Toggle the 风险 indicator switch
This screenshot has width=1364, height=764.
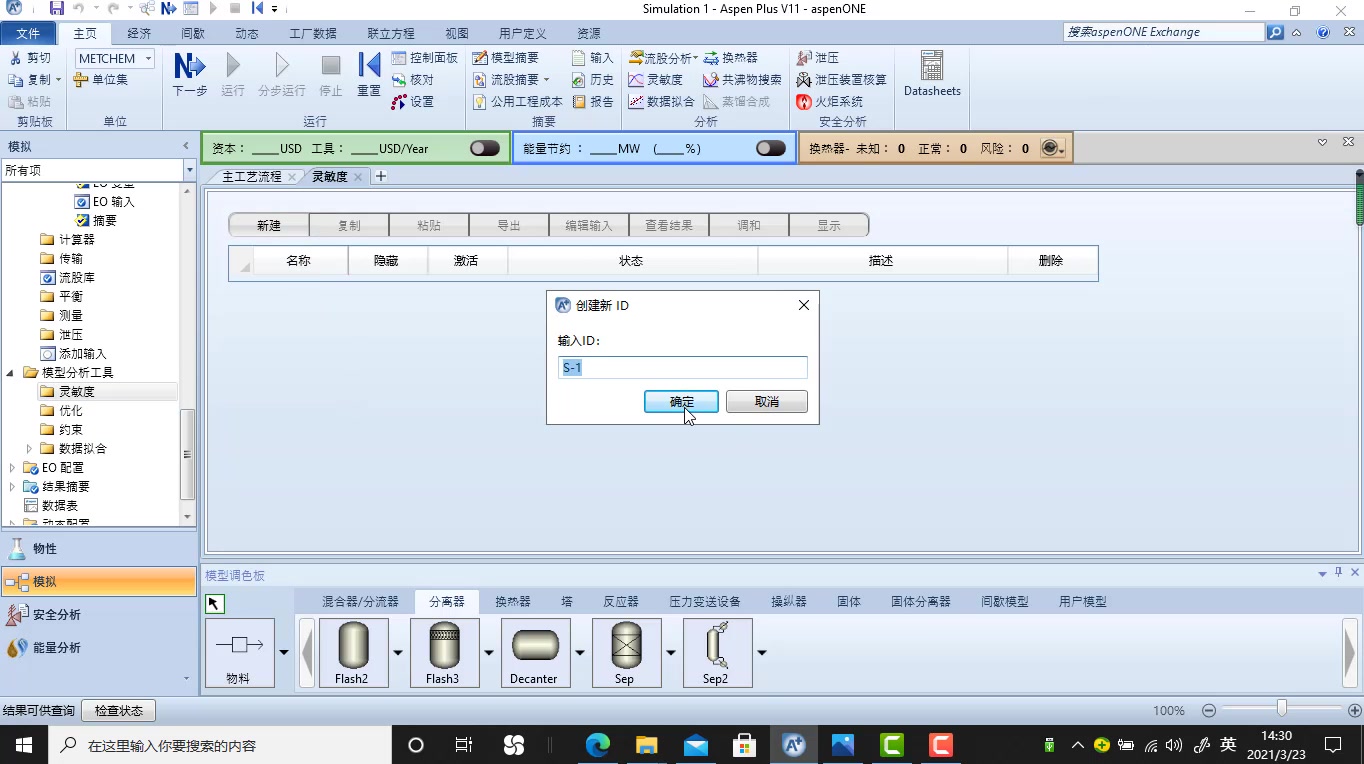1051,147
